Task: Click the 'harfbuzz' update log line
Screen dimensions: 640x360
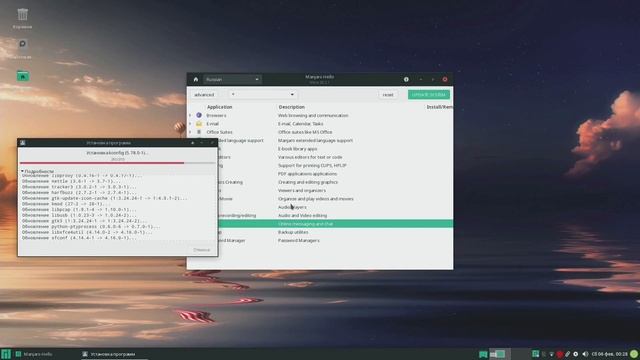Action: [79, 193]
